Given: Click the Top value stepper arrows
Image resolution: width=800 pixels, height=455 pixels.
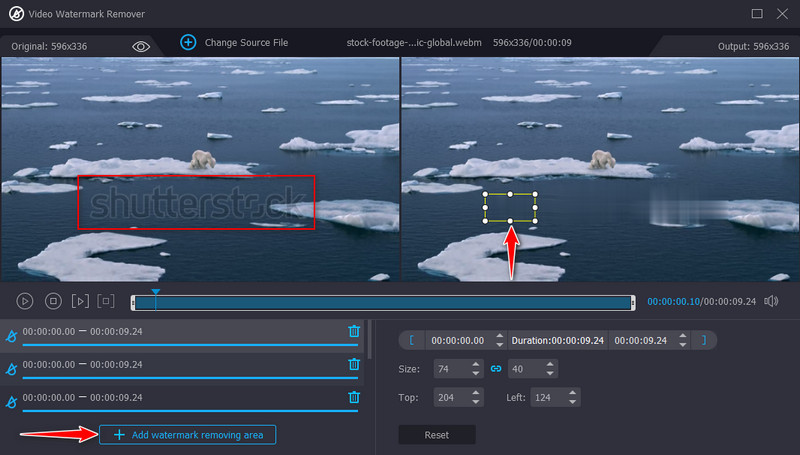Looking at the screenshot, I should coord(473,398).
